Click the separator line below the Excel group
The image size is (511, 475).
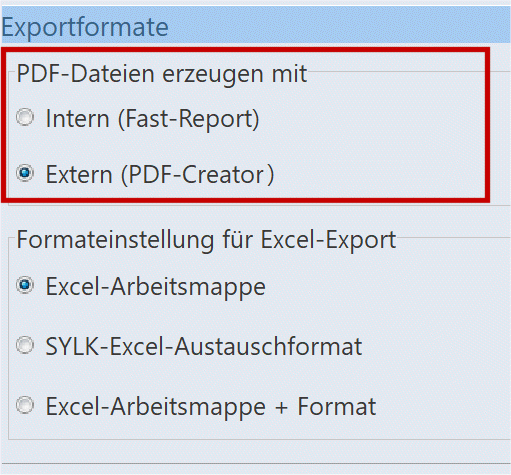[x=255, y=463]
